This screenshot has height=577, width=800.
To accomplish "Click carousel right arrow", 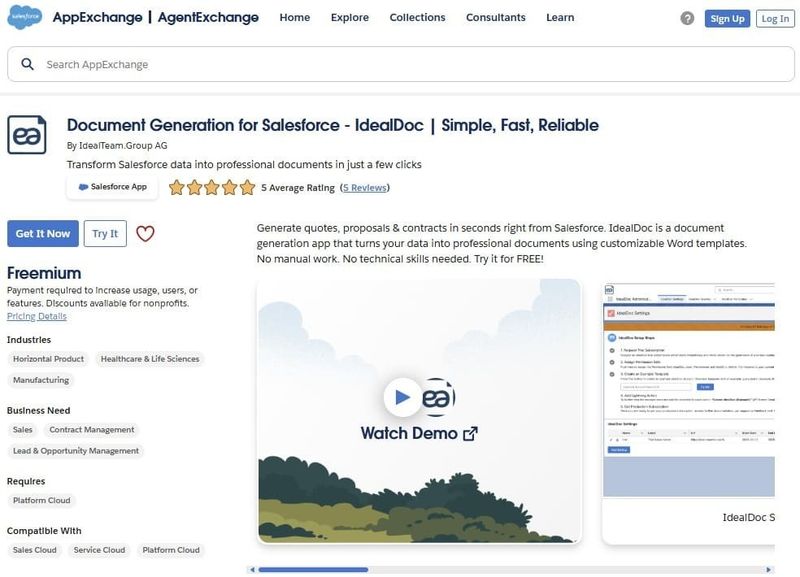I will pyautogui.click(x=768, y=569).
